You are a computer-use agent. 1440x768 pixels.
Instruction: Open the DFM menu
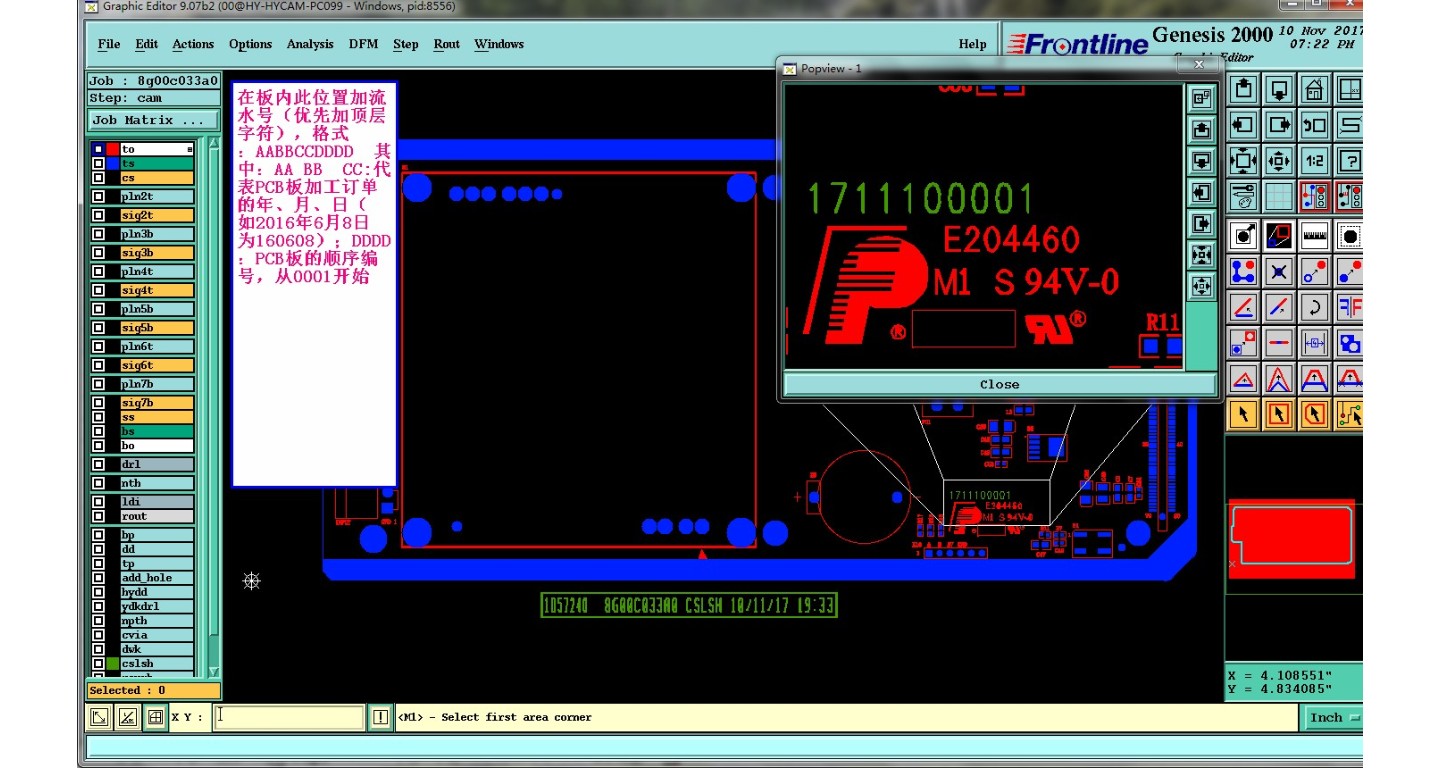pyautogui.click(x=363, y=44)
